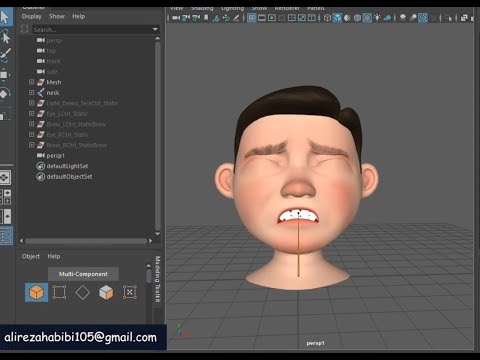Expand the Mesh node in Outliner
Viewport: 480px width, 360px height.
click(x=31, y=82)
